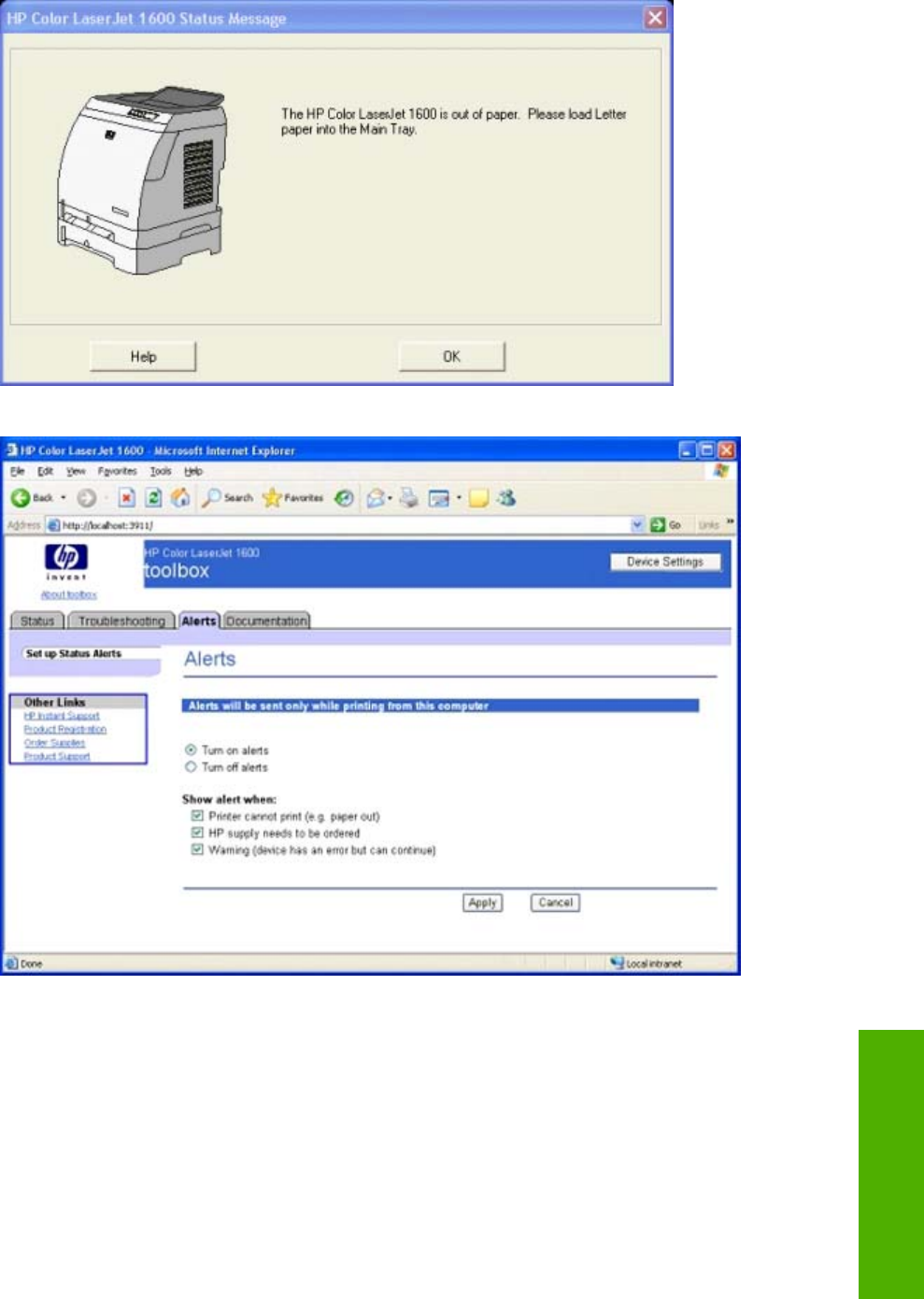Click the Links toolbar label
Screen dimensions: 924x1299
click(709, 525)
